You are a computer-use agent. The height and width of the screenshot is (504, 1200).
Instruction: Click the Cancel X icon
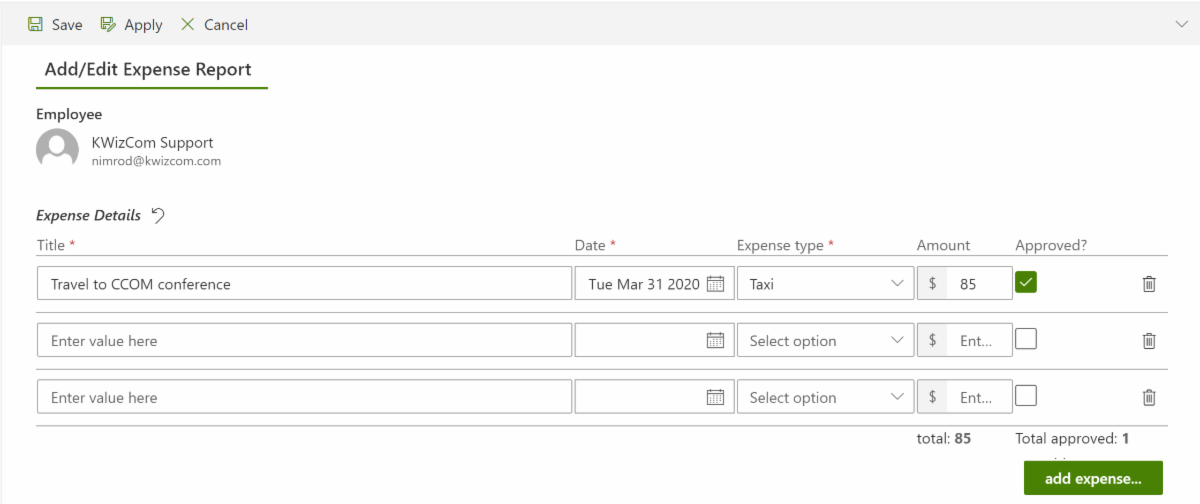click(x=187, y=24)
